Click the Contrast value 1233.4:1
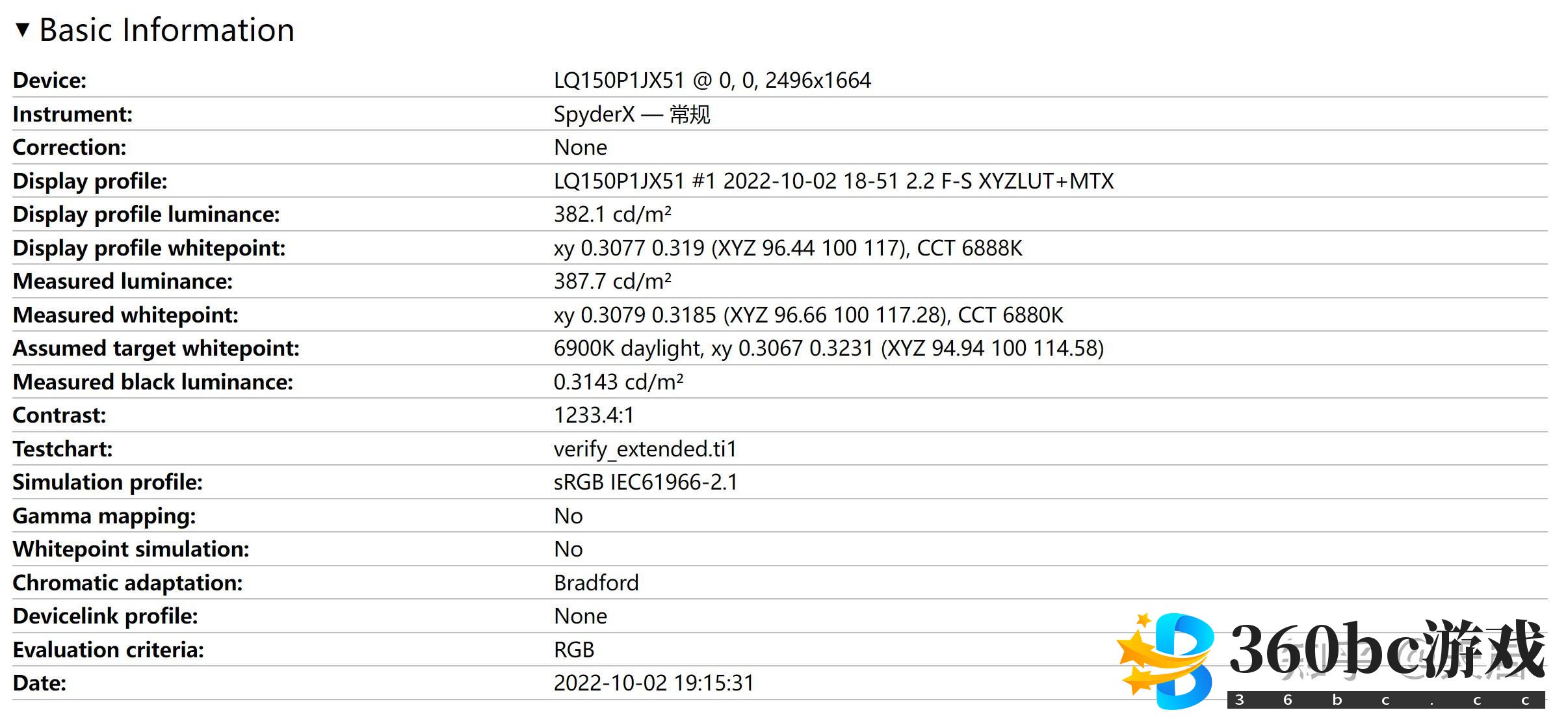 pos(594,415)
